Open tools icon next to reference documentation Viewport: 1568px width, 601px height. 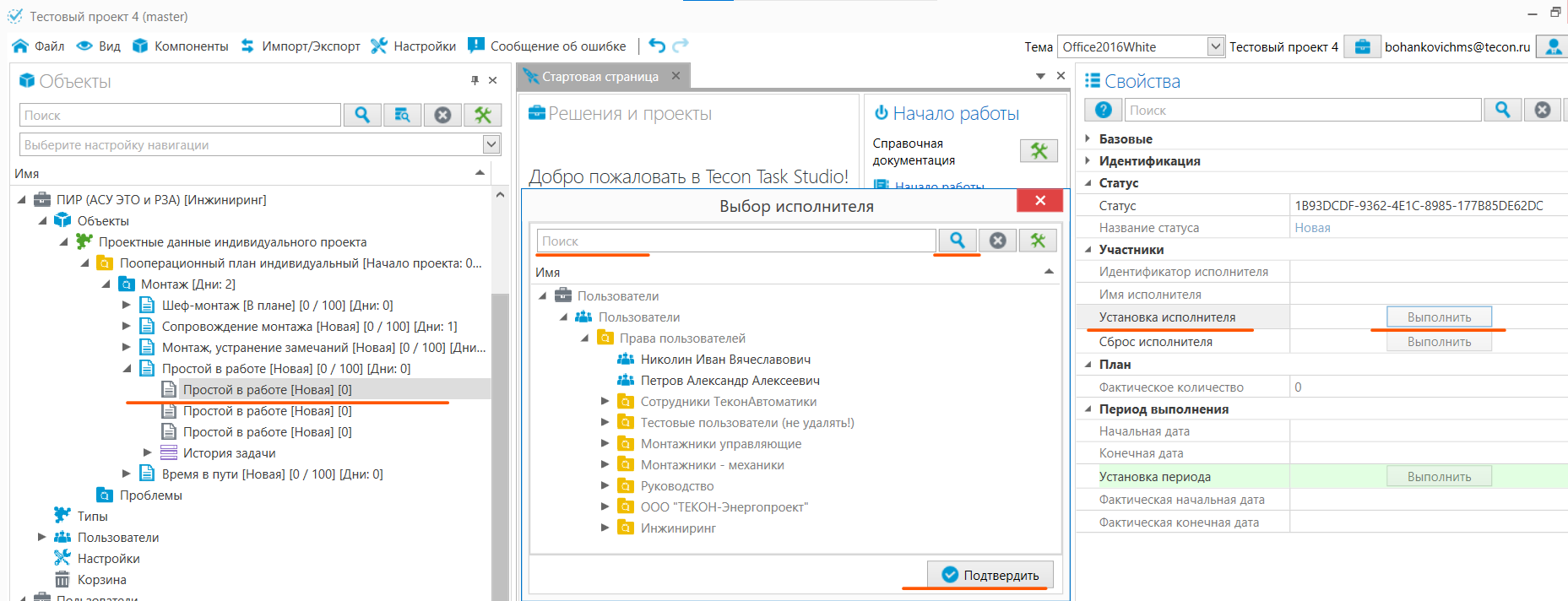pyautogui.click(x=1039, y=151)
